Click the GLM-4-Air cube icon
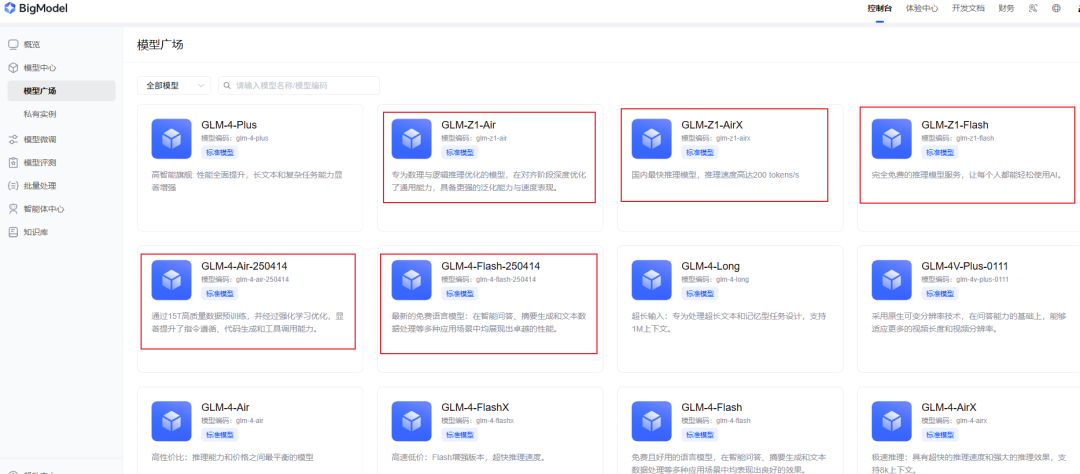Screen dimensions: 1080x474 (172, 421)
